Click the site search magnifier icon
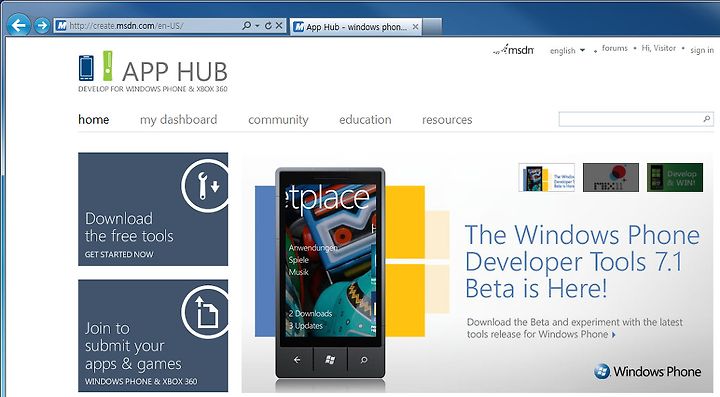 (x=707, y=119)
